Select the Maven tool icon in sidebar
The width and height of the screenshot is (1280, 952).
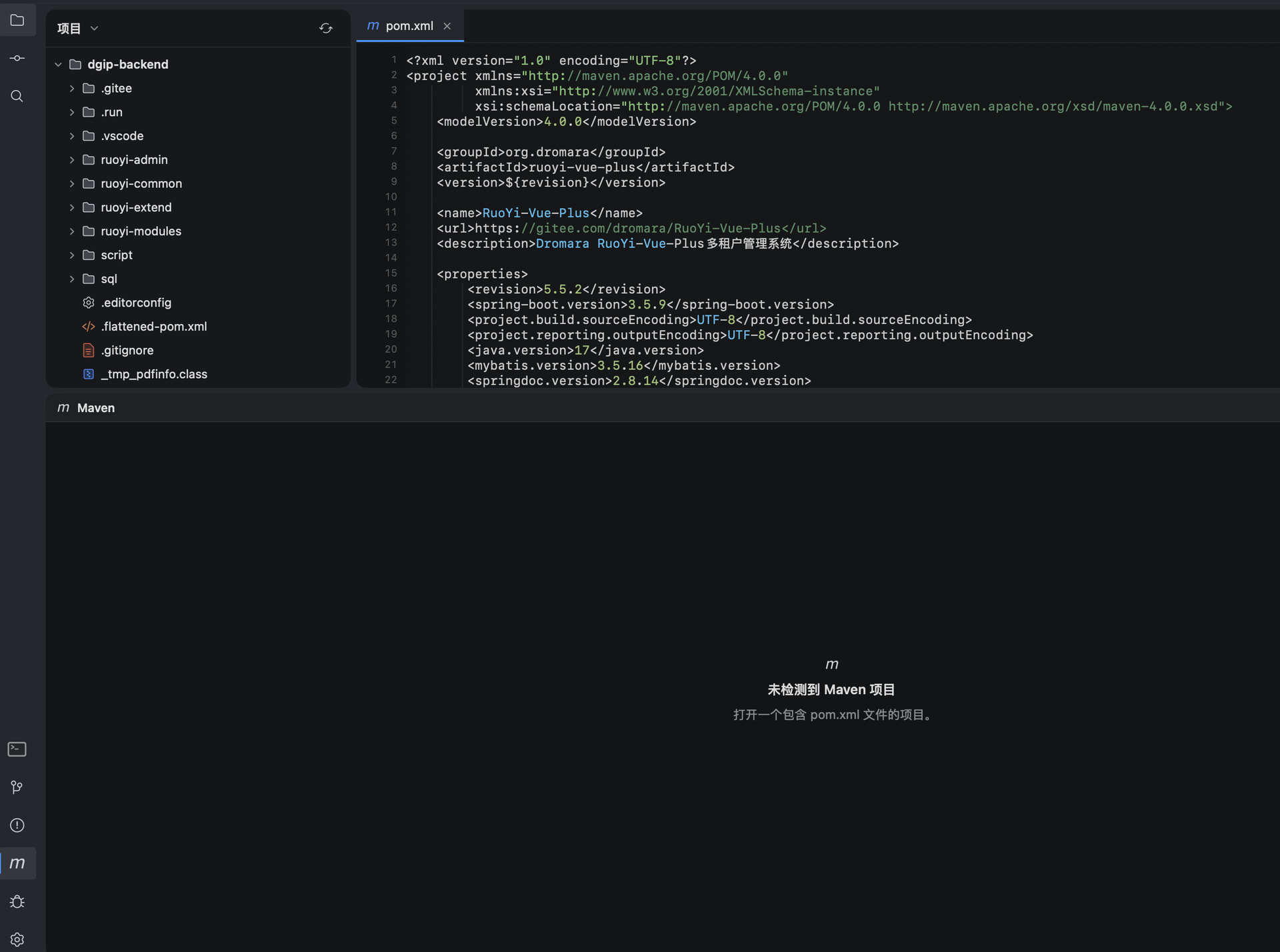[x=17, y=863]
